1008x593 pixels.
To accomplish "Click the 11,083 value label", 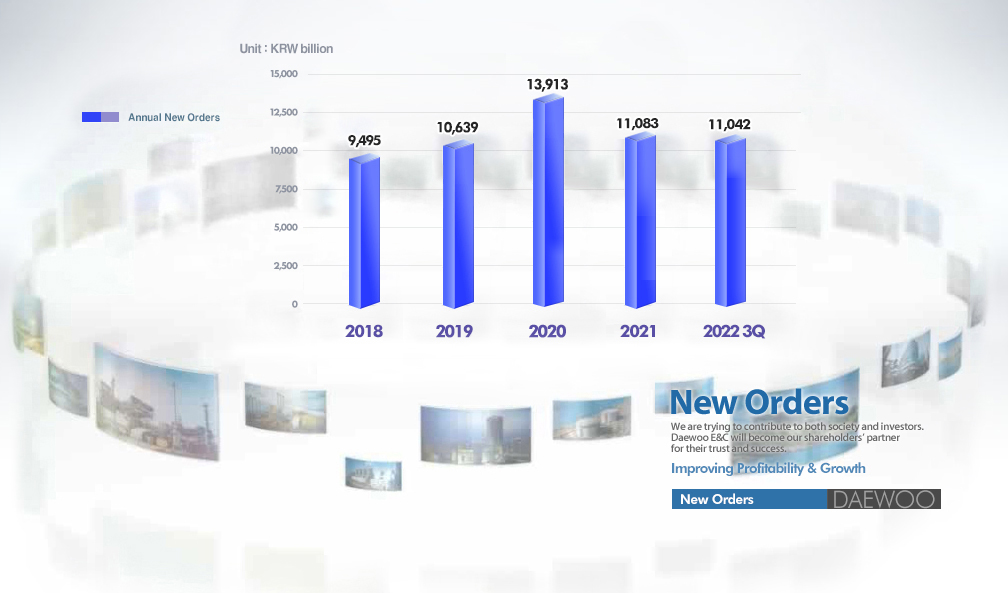I will point(637,123).
